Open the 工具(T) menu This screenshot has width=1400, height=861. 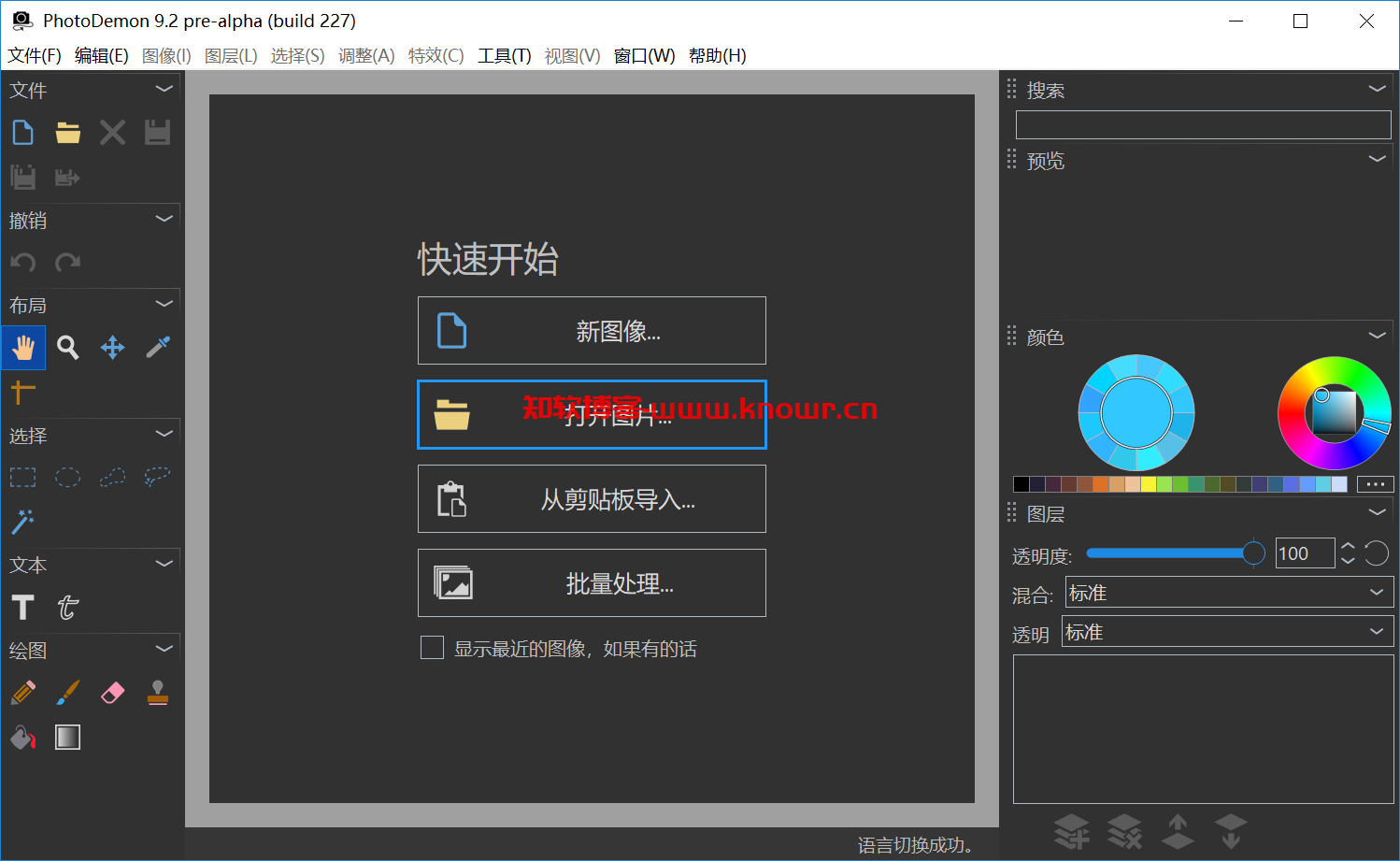pos(505,56)
